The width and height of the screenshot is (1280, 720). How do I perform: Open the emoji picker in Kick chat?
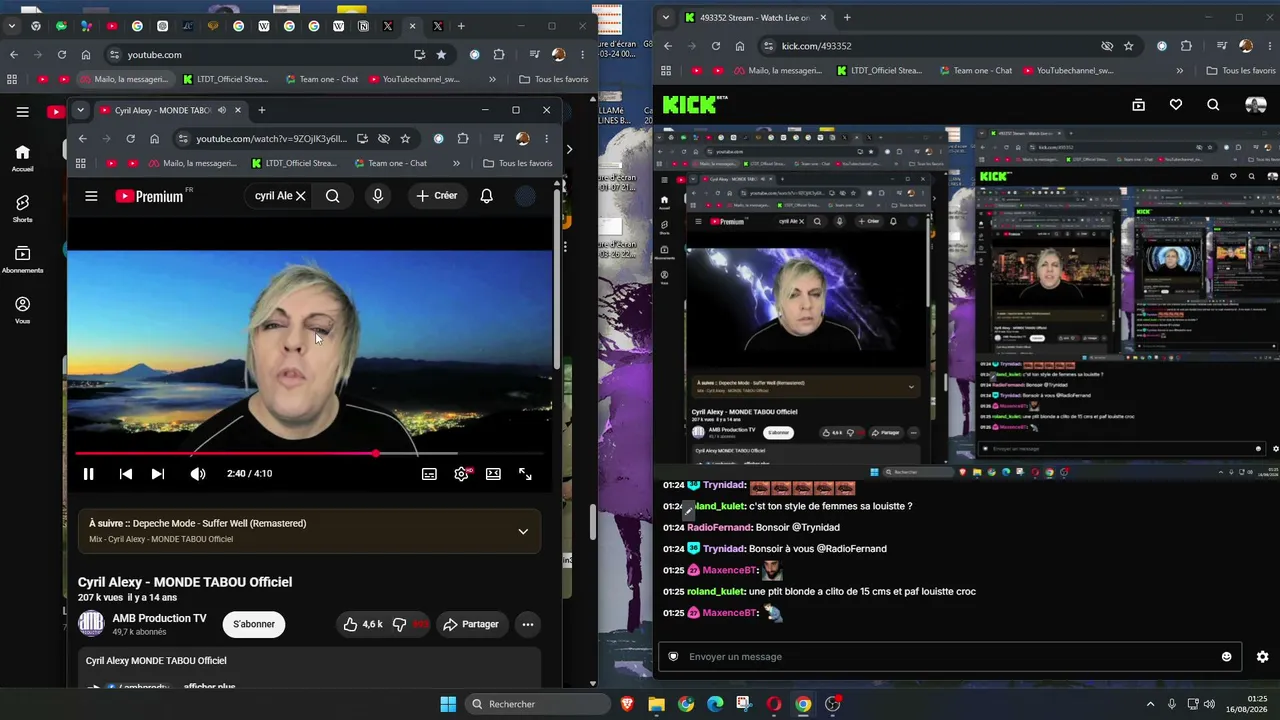click(x=1227, y=657)
